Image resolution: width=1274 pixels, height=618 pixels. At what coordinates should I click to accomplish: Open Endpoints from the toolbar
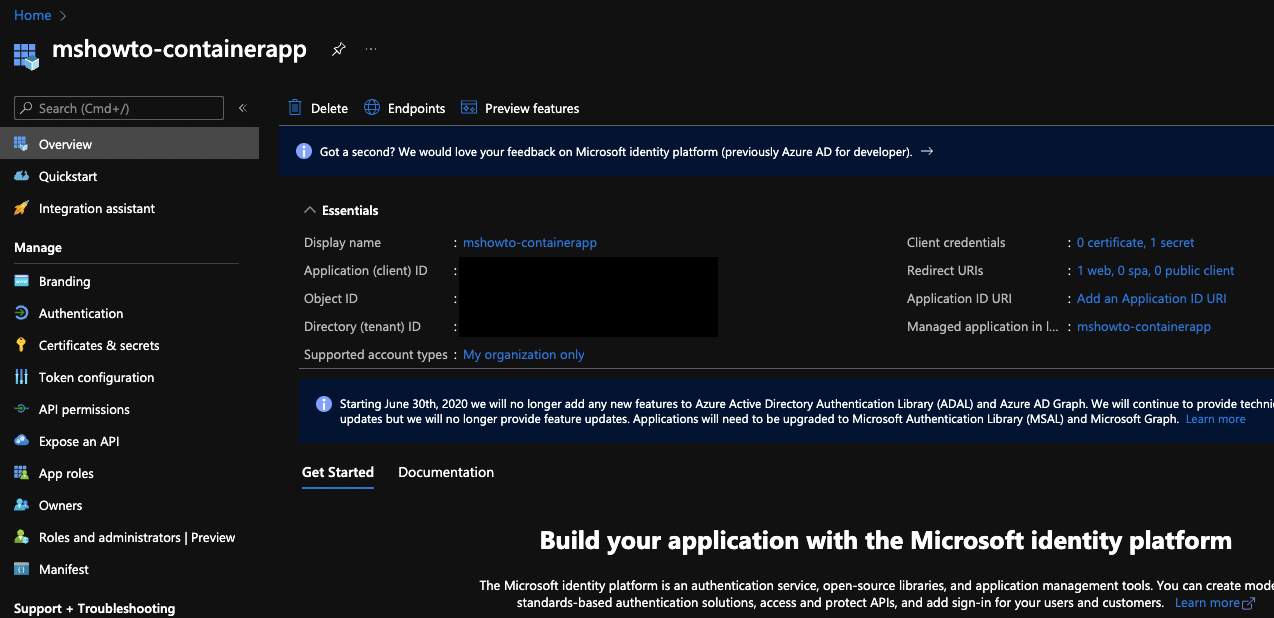tap(404, 108)
